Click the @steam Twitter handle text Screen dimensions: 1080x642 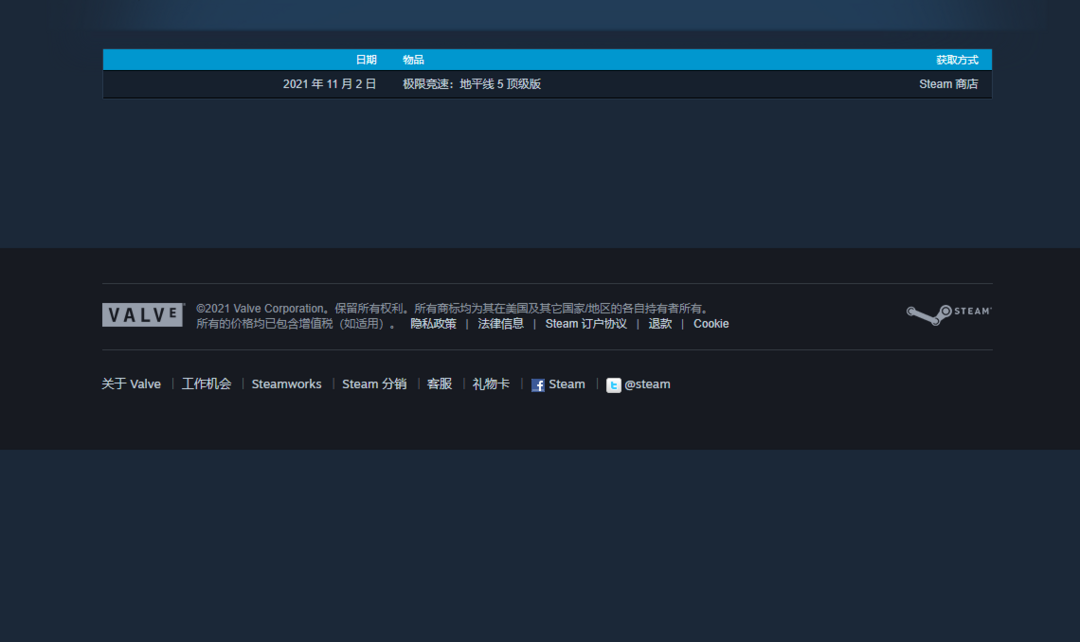tap(647, 384)
